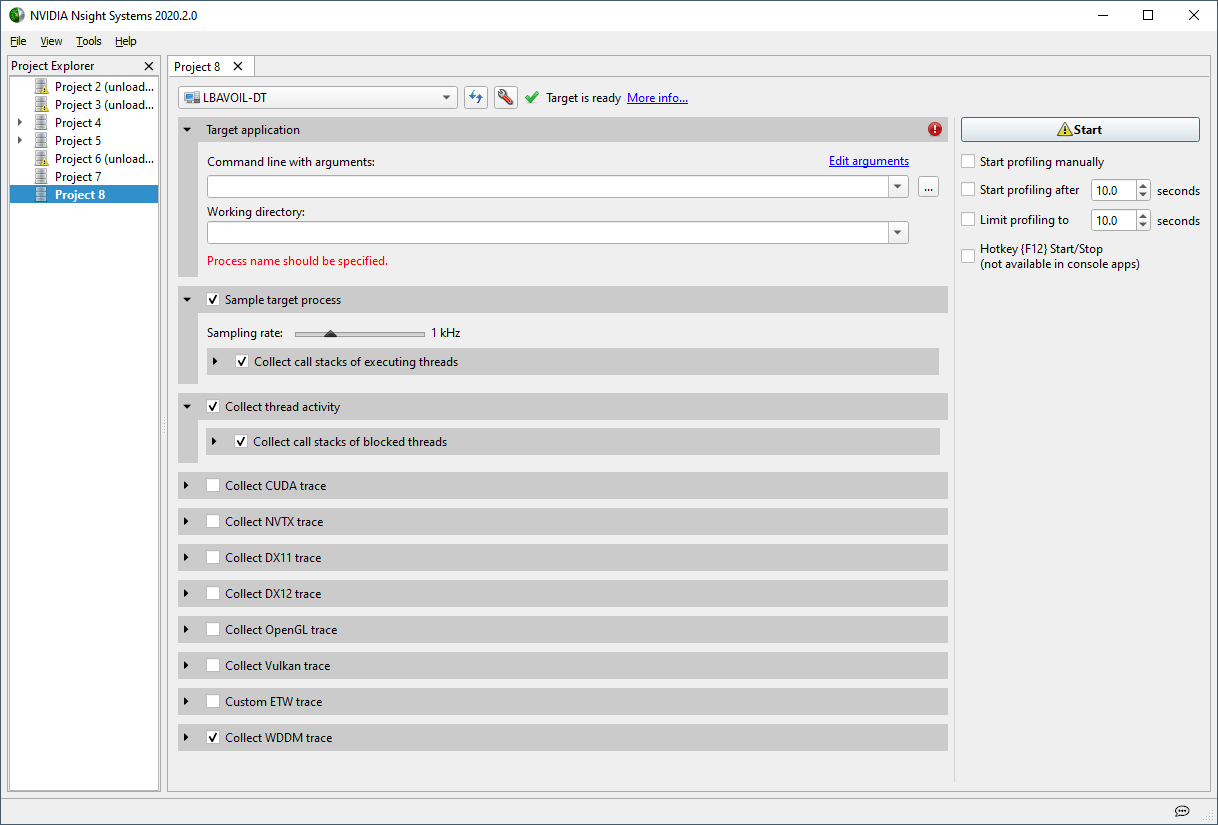Expand Project 5 in Project Explorer
The height and width of the screenshot is (825, 1218).
point(20,141)
